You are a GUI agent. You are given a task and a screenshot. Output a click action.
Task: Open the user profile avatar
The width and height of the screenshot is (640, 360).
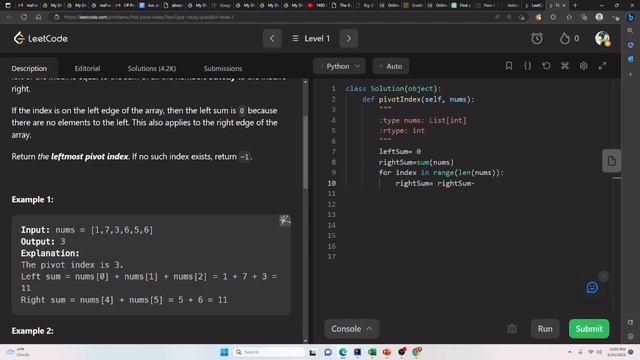(x=602, y=38)
